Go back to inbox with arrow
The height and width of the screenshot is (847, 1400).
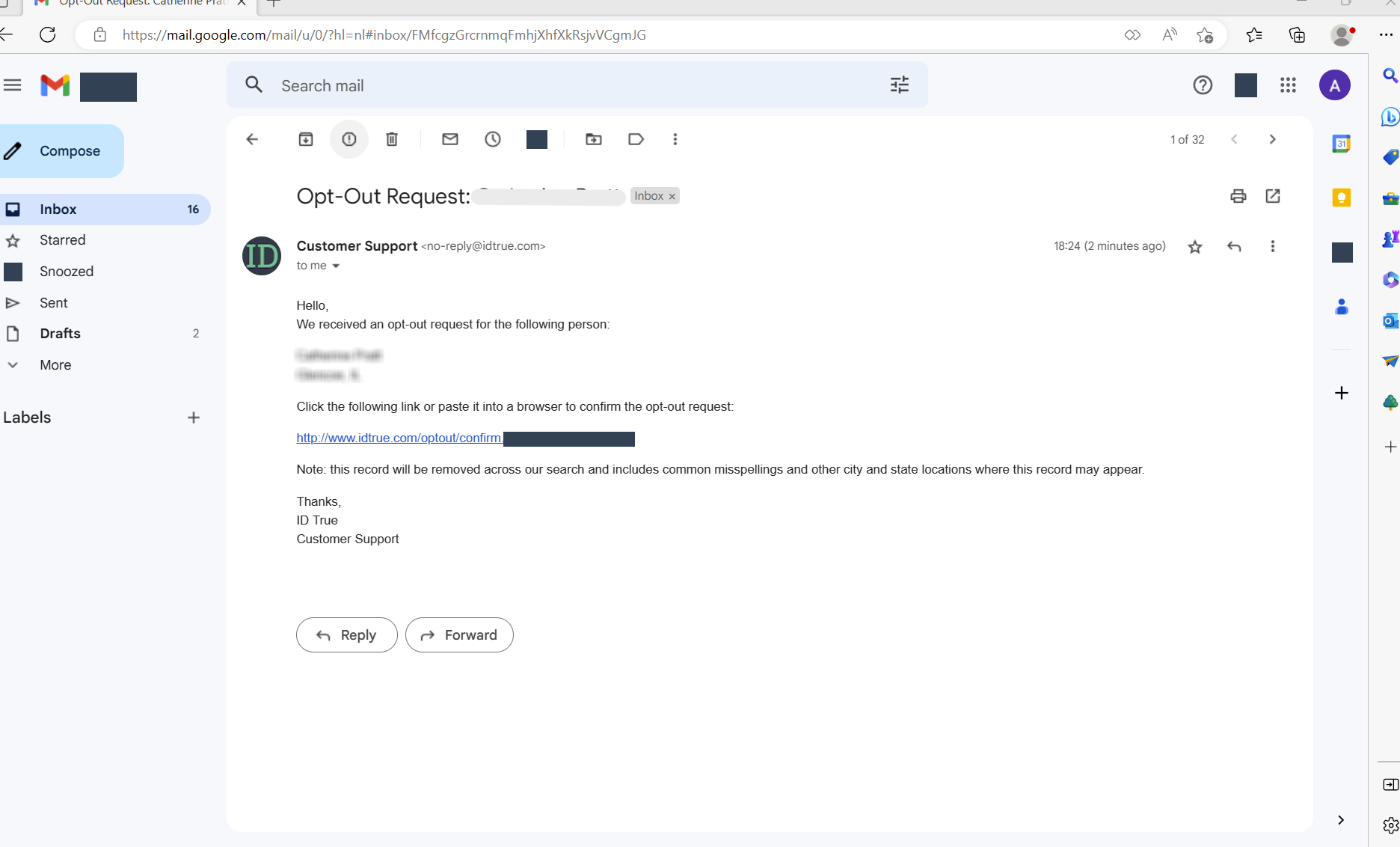pos(252,139)
